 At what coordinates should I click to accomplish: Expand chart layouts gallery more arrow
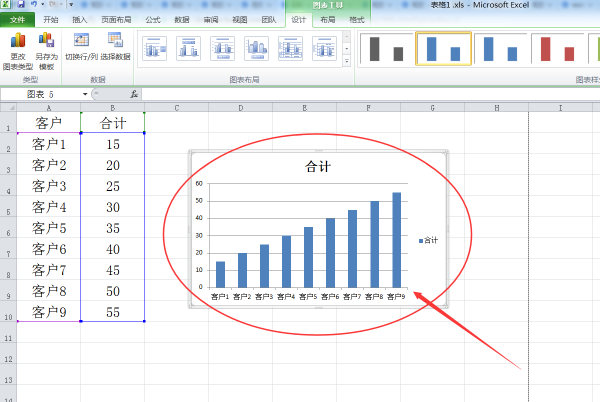pos(347,61)
